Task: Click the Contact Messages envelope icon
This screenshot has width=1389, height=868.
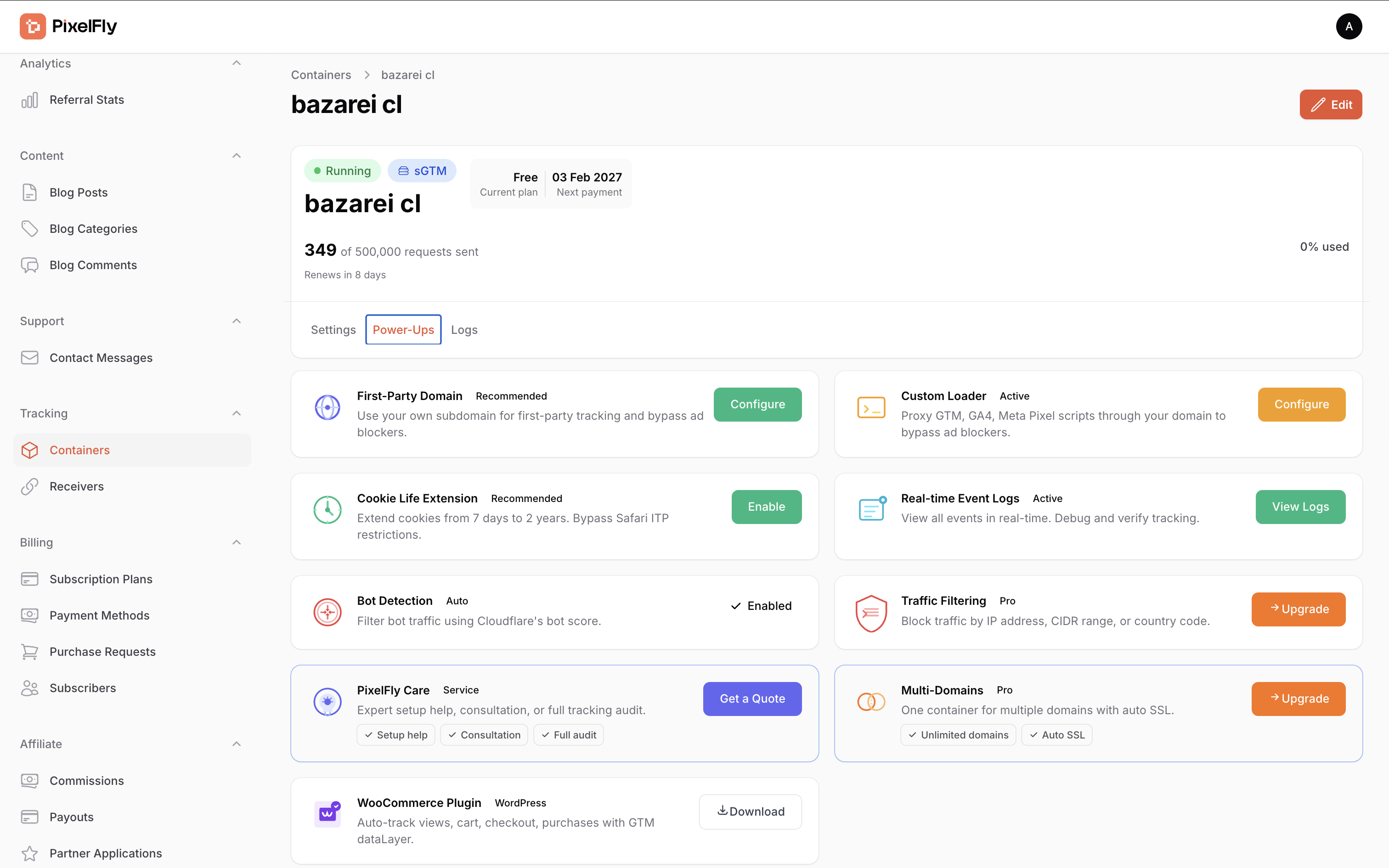Action: (29, 358)
